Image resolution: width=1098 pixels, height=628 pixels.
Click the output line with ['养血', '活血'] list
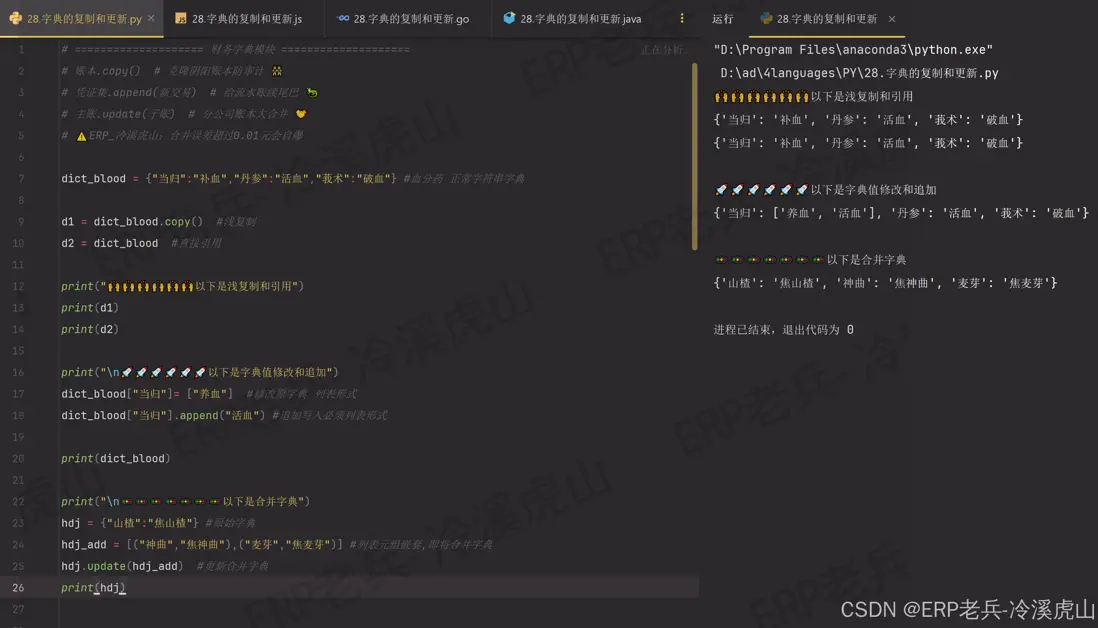(901, 213)
